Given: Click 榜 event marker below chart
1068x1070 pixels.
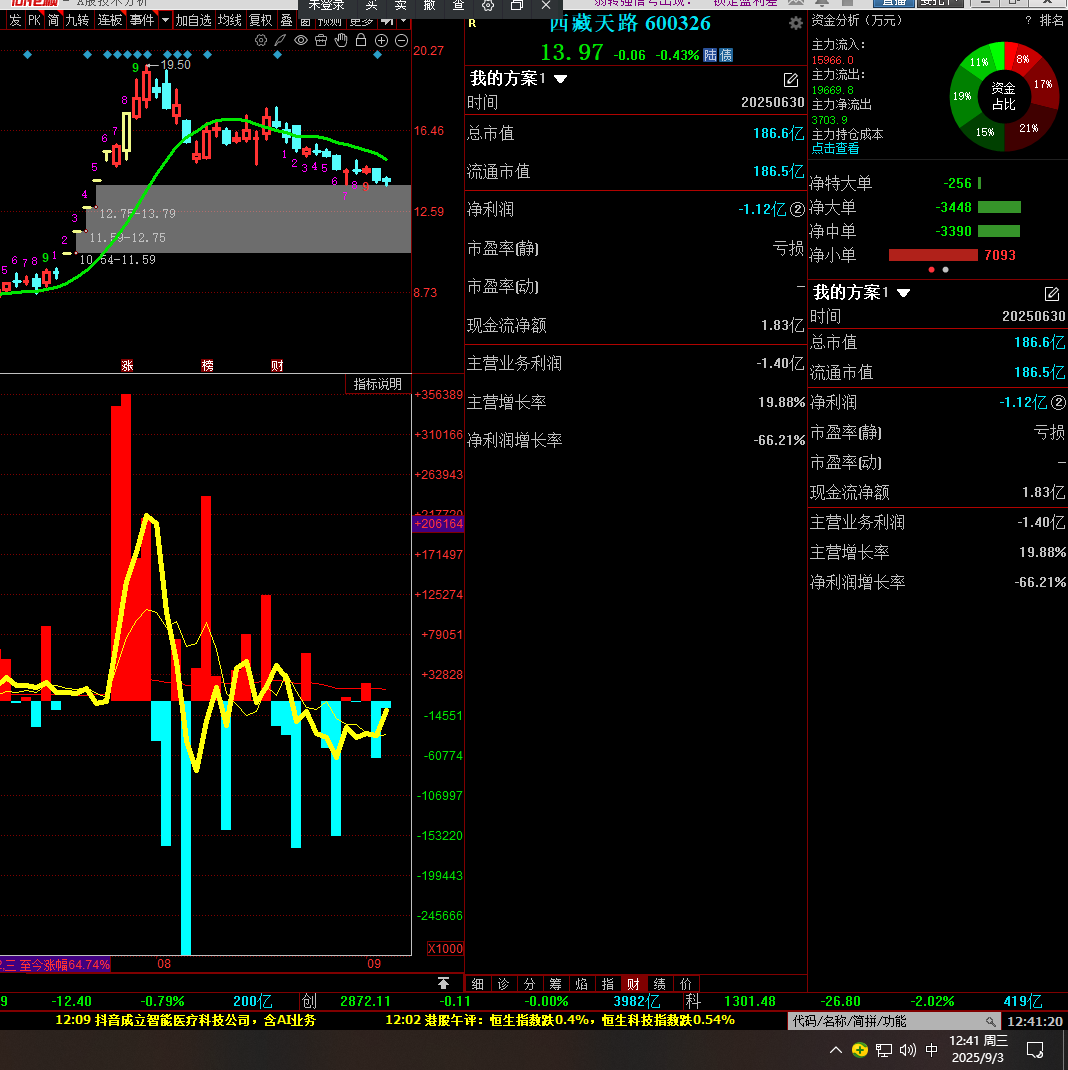Looking at the screenshot, I should click(207, 366).
